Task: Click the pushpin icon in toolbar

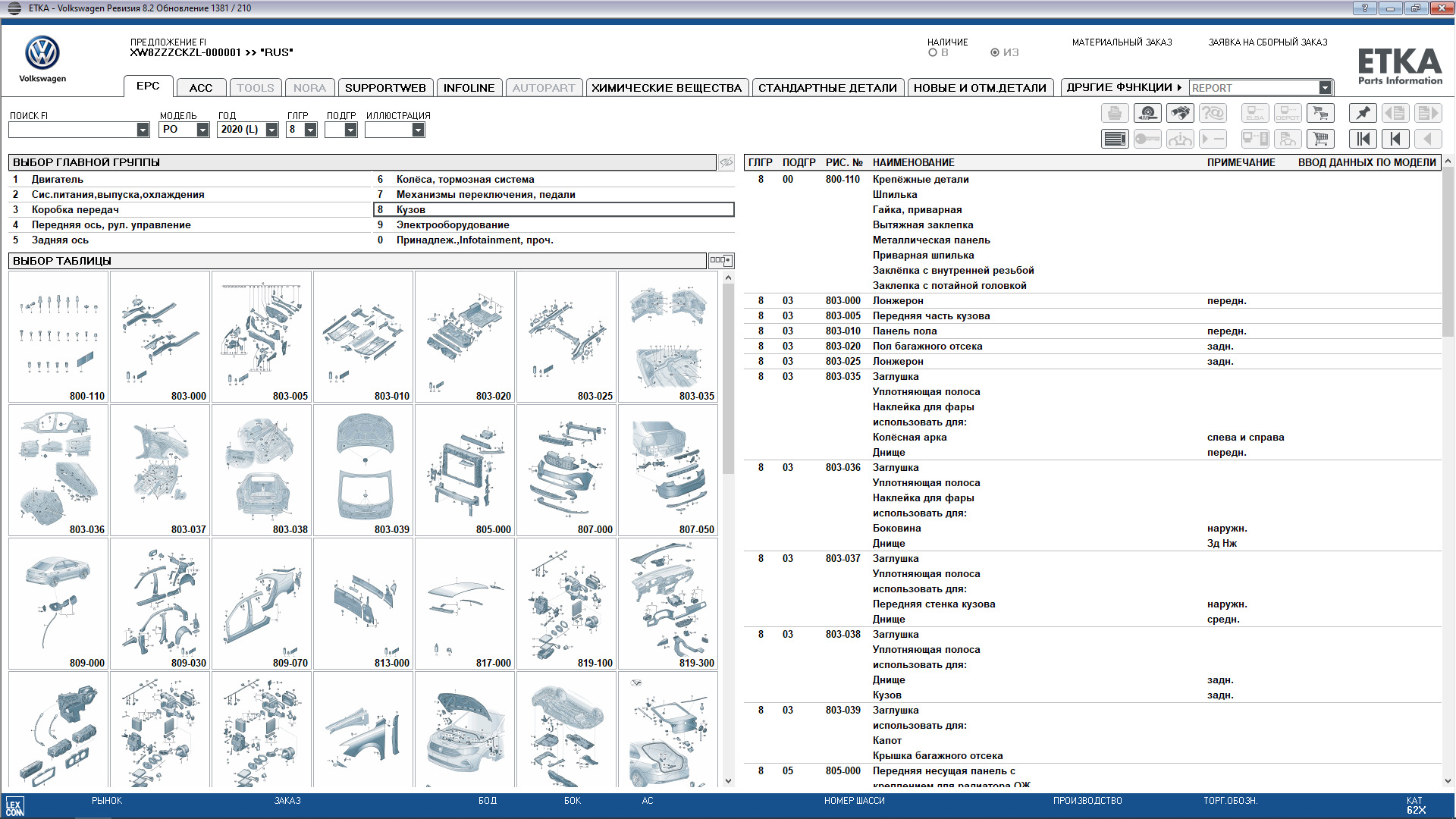Action: click(x=1363, y=113)
